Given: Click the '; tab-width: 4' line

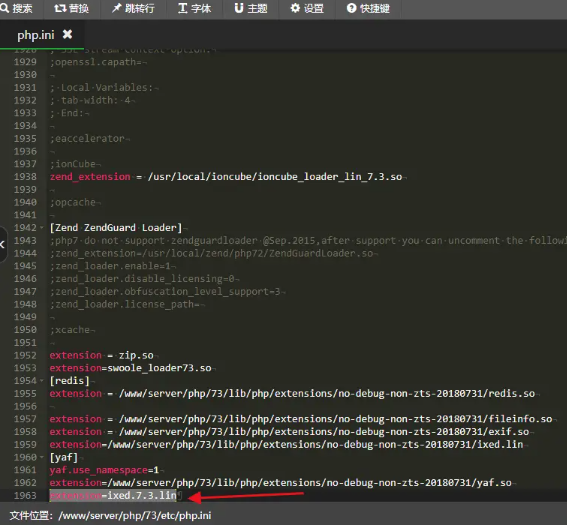Looking at the screenshot, I should pyautogui.click(x=90, y=100).
